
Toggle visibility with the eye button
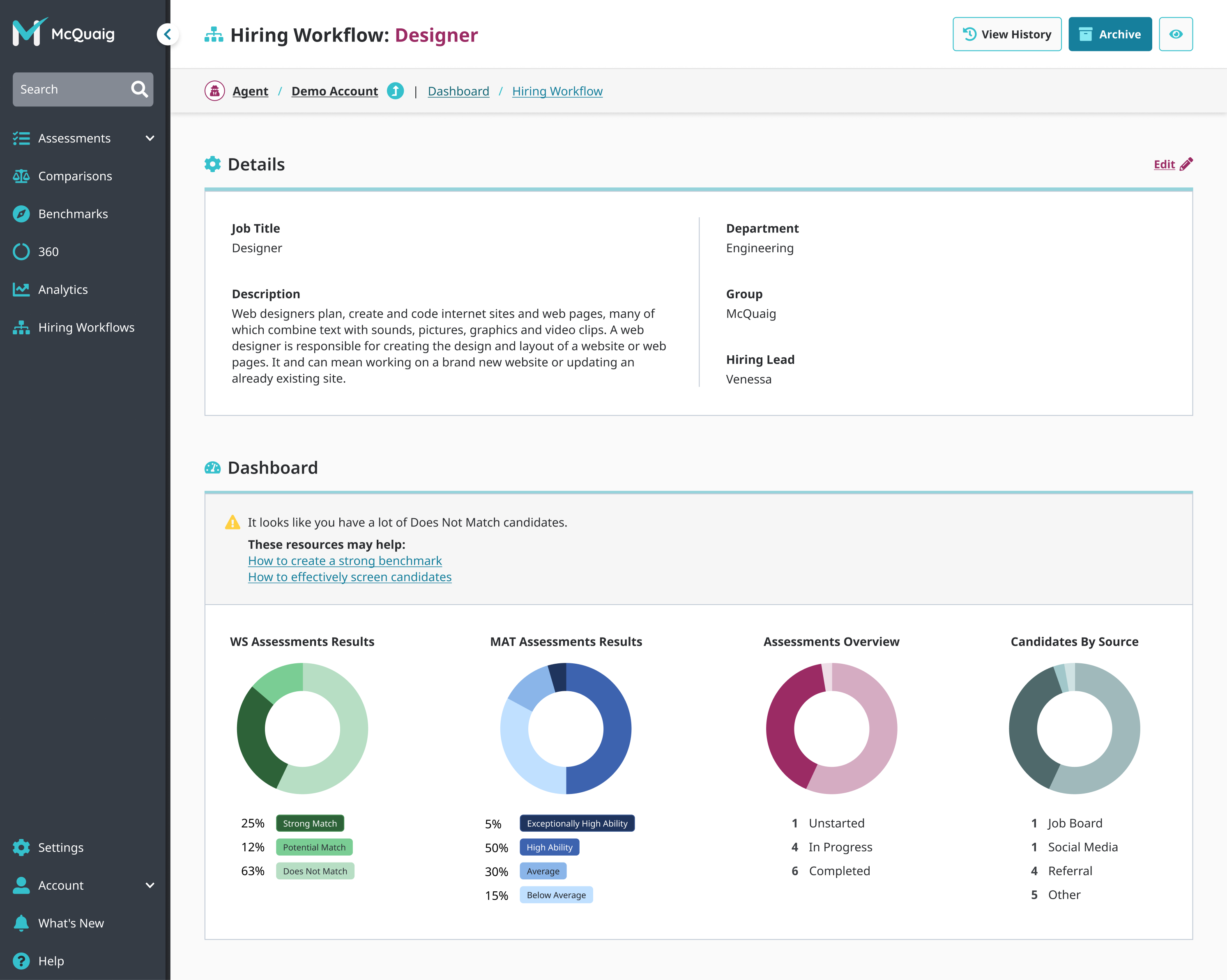click(1175, 34)
